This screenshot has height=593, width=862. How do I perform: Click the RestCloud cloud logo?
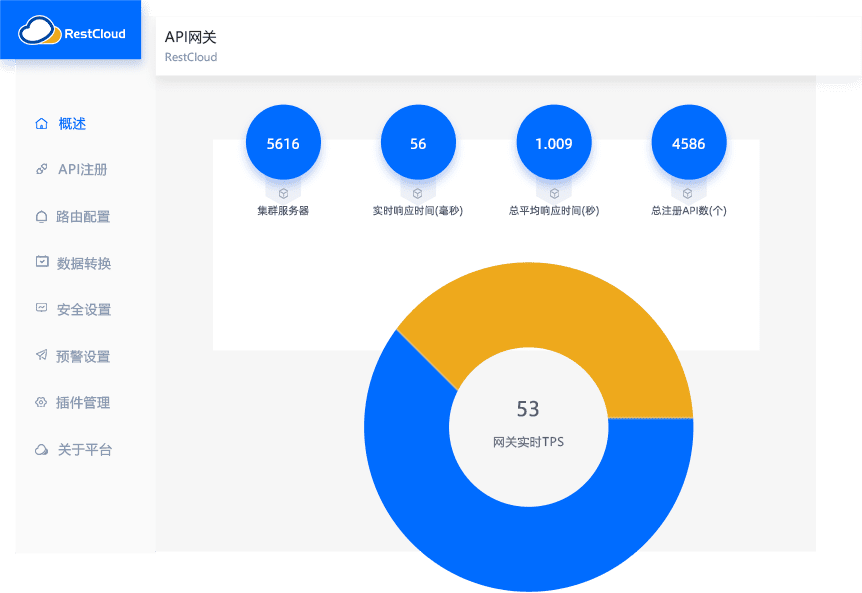click(x=40, y=32)
